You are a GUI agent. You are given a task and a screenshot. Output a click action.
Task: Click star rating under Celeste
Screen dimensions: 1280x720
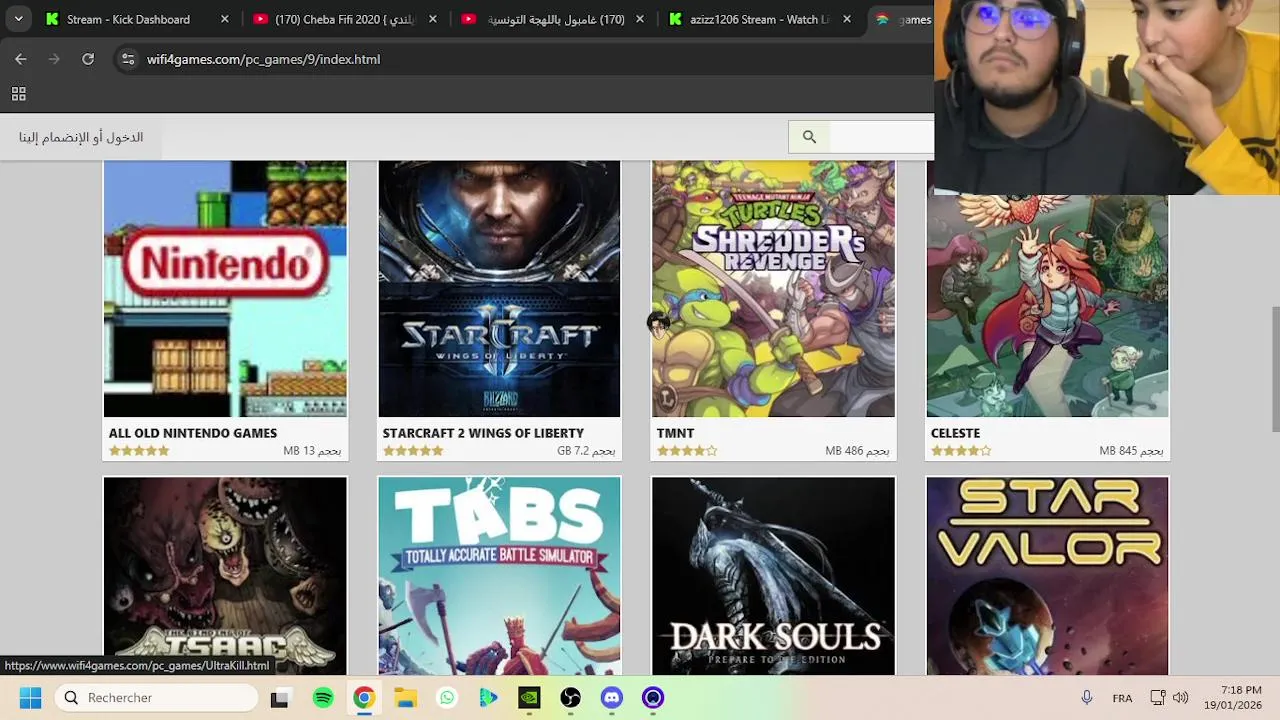(x=961, y=451)
